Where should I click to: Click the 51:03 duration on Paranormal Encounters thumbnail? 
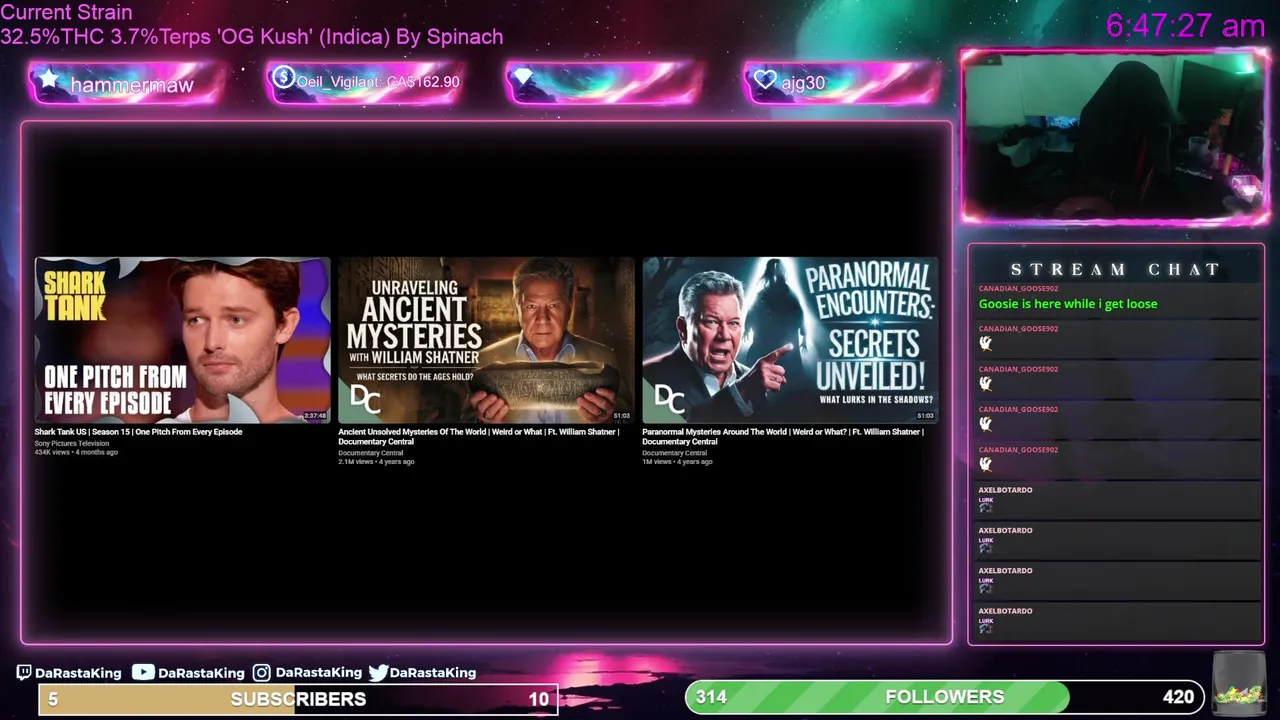[925, 416]
